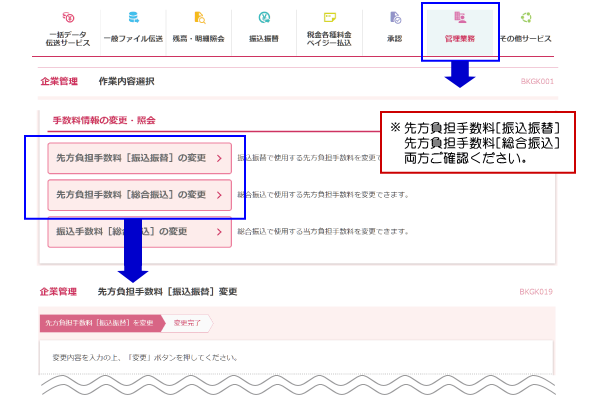
Task: Click the 振込振替 yen icon
Action: [x=264, y=18]
